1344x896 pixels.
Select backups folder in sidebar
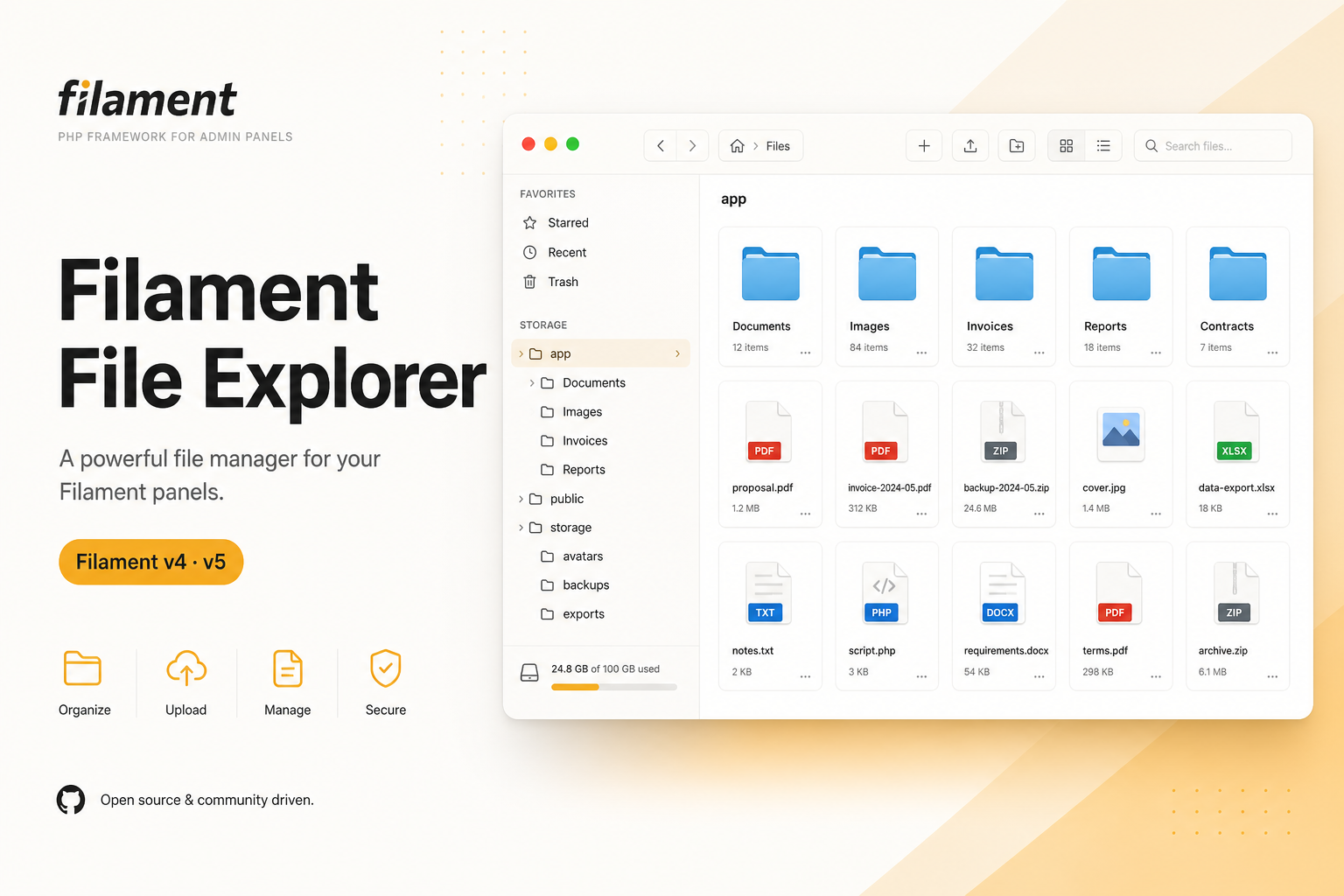(x=585, y=585)
